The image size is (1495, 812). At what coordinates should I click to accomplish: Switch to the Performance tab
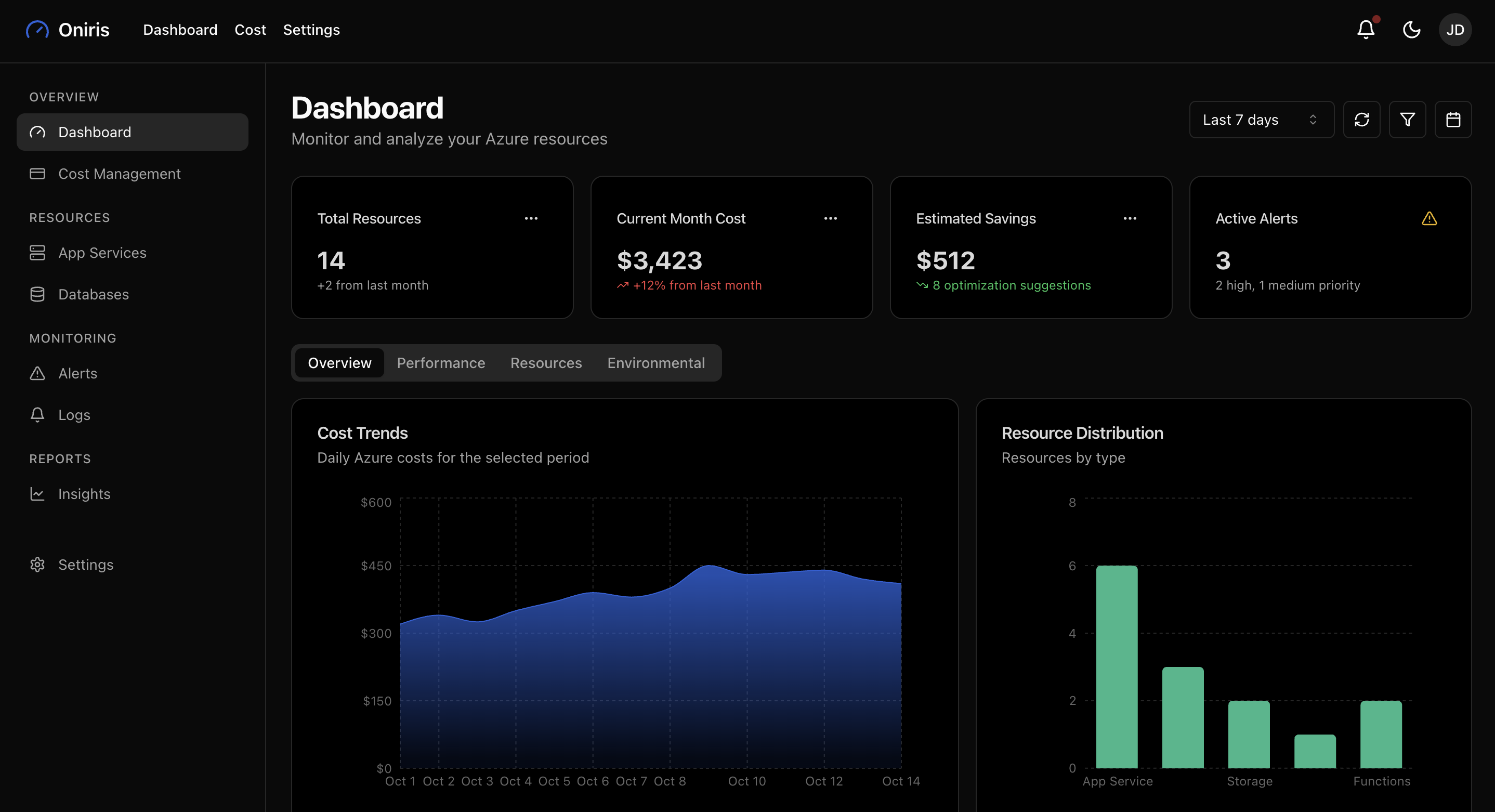pyautogui.click(x=440, y=363)
